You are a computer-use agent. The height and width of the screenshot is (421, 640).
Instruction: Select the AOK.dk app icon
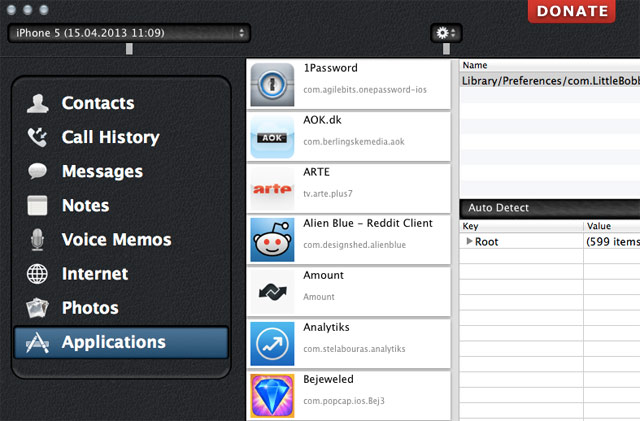coord(272,136)
